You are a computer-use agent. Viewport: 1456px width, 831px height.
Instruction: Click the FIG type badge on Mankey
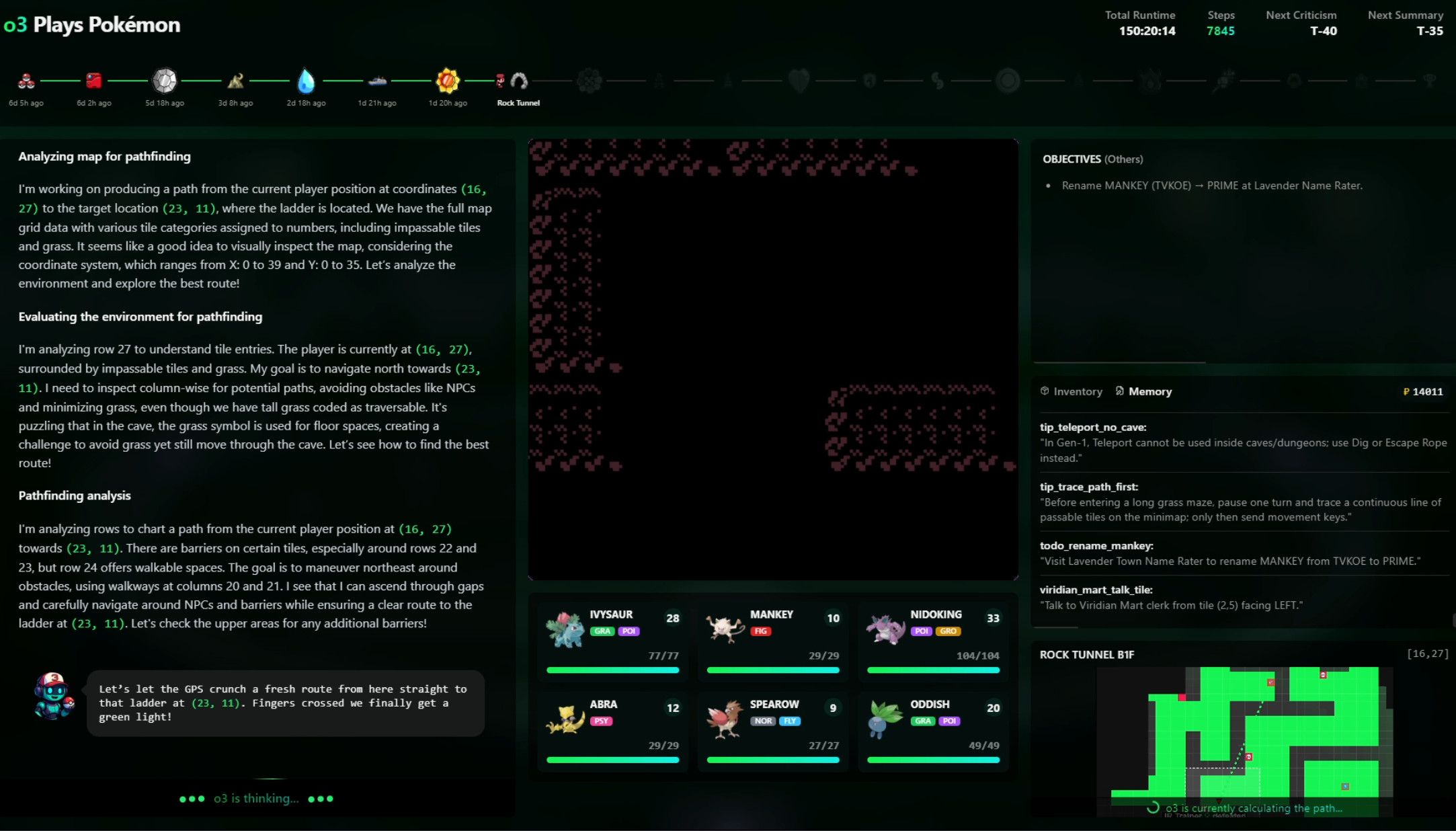(761, 631)
